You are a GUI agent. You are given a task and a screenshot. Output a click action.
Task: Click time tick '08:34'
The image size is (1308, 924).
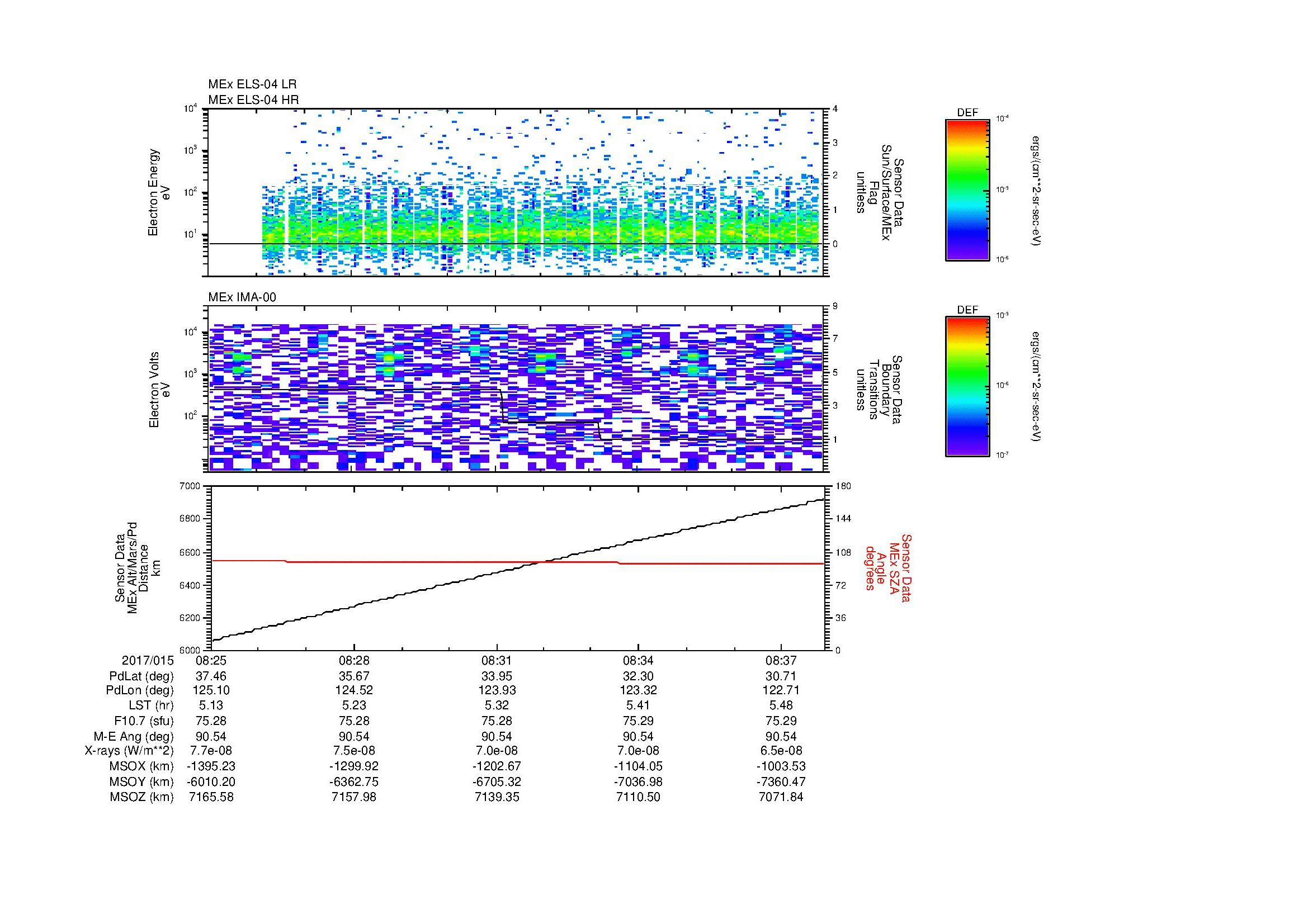point(638,661)
